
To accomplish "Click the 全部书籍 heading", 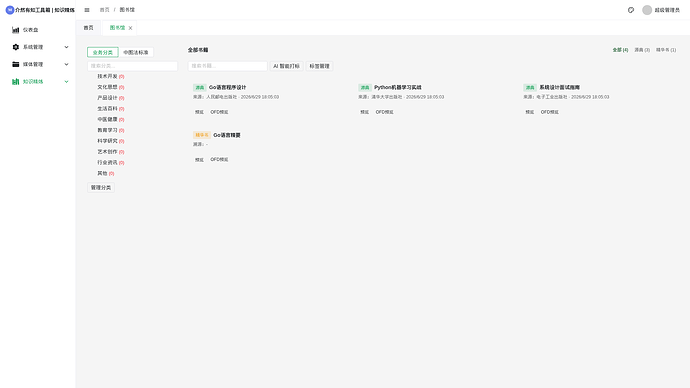I will [198, 50].
